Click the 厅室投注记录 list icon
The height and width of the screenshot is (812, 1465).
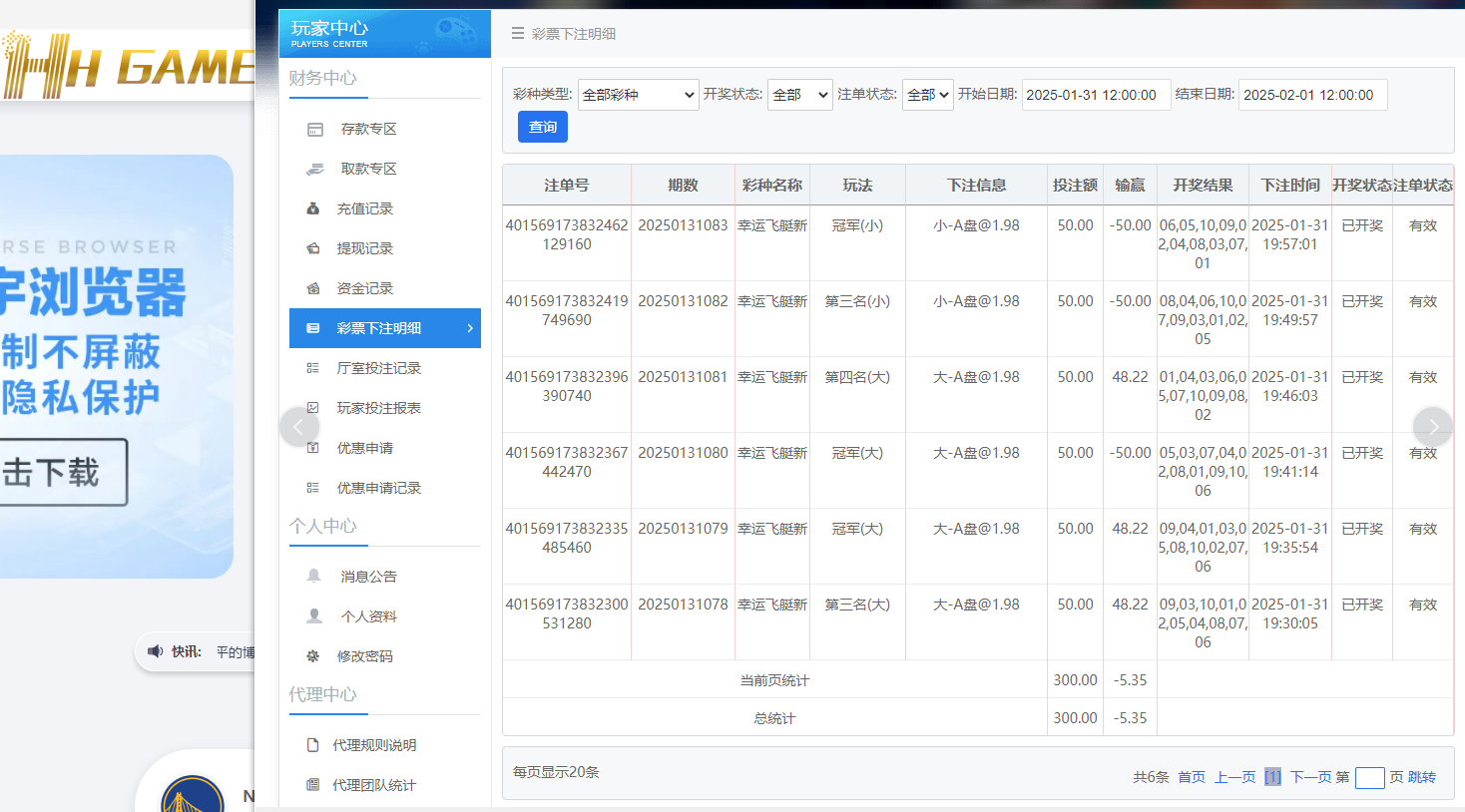(314, 368)
